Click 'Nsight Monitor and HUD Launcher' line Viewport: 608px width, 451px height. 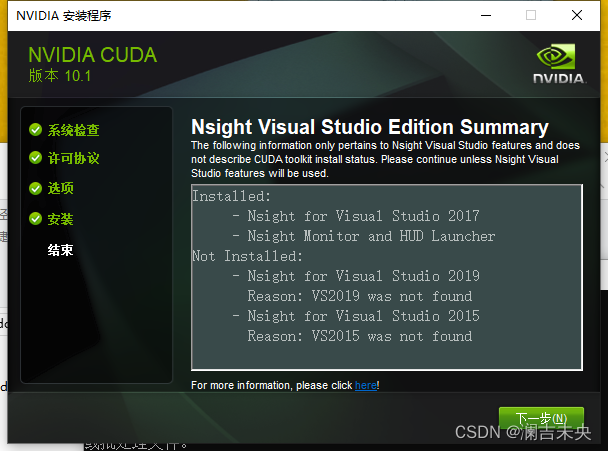pos(371,236)
